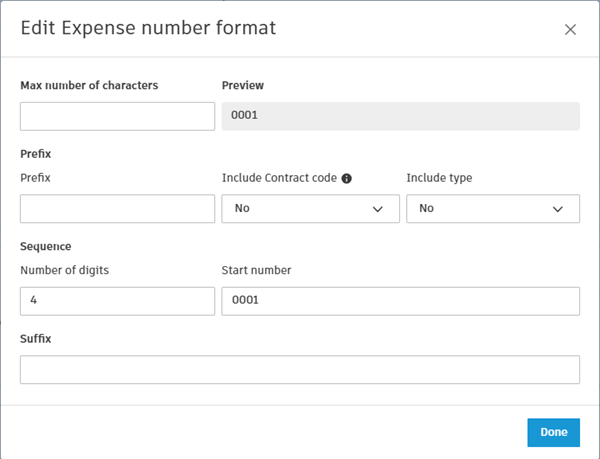Click the Start number input showing 0001

(x=400, y=301)
